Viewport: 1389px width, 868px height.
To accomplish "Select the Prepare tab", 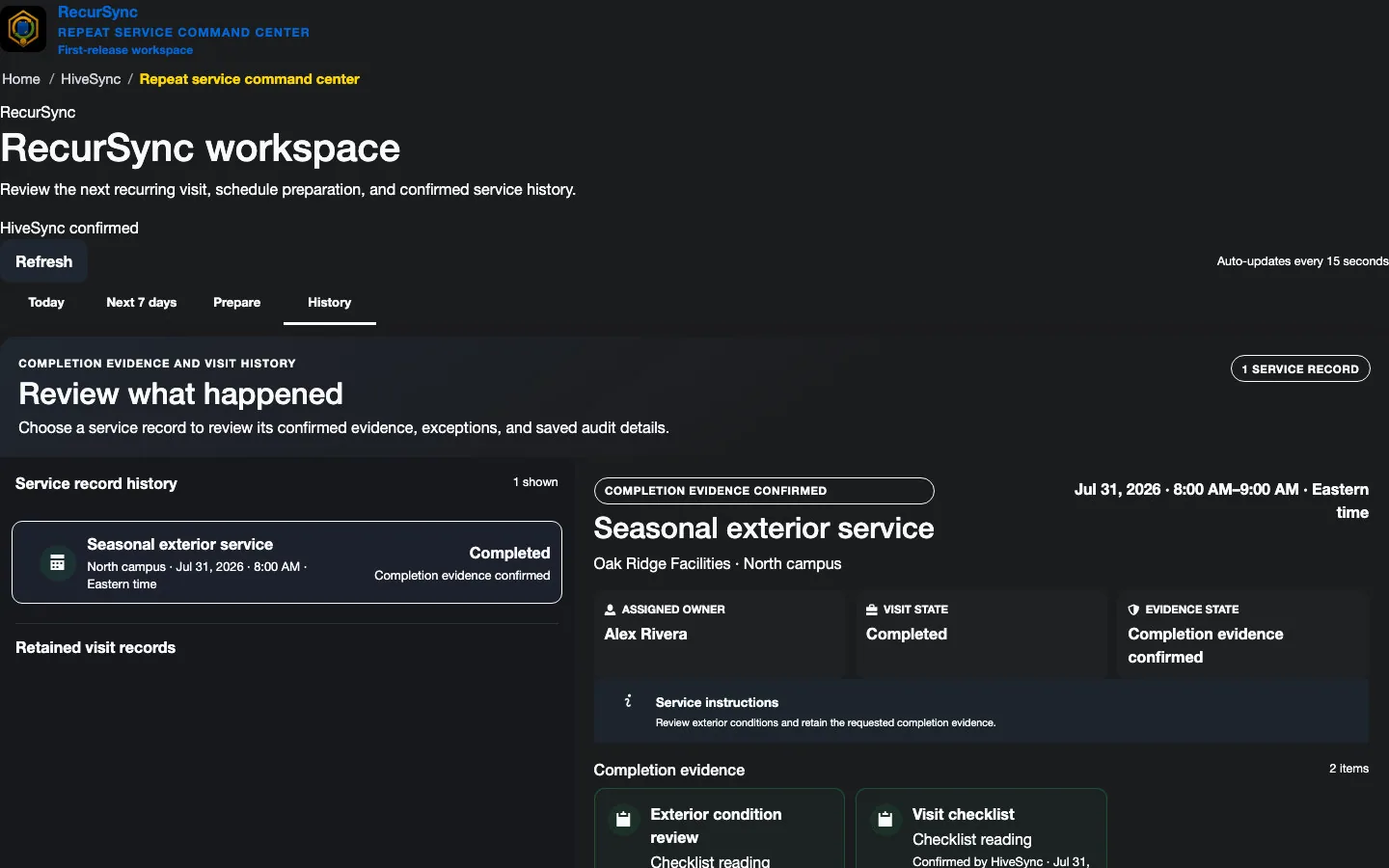I will pyautogui.click(x=236, y=303).
